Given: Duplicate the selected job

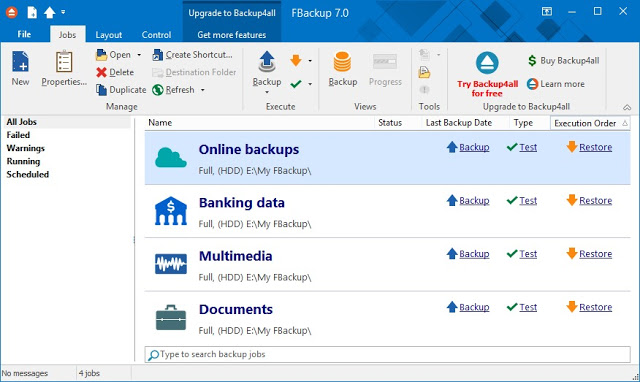Looking at the screenshot, I should pyautogui.click(x=121, y=90).
